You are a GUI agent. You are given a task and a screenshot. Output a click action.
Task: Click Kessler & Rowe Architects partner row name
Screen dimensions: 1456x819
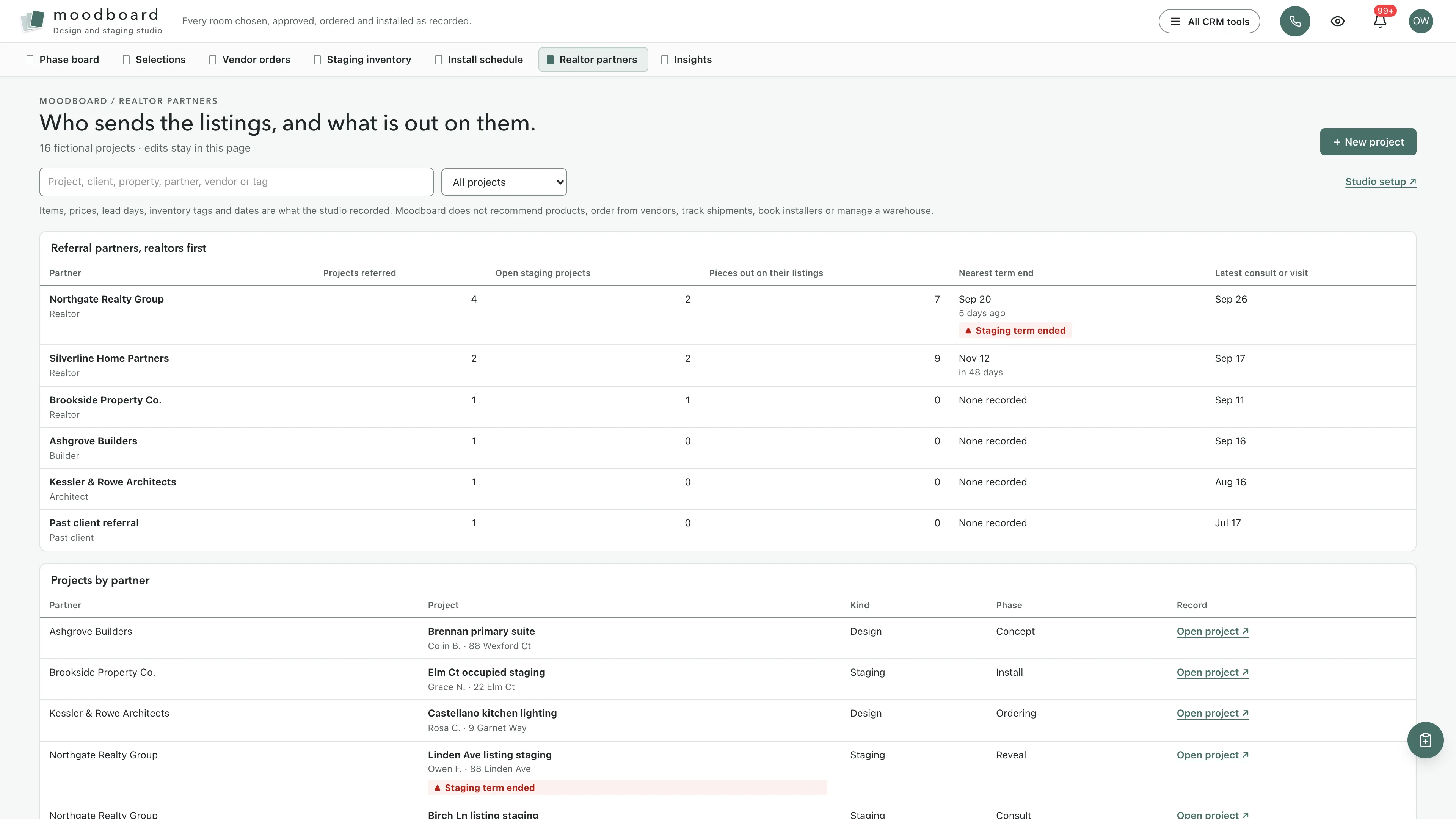click(113, 482)
